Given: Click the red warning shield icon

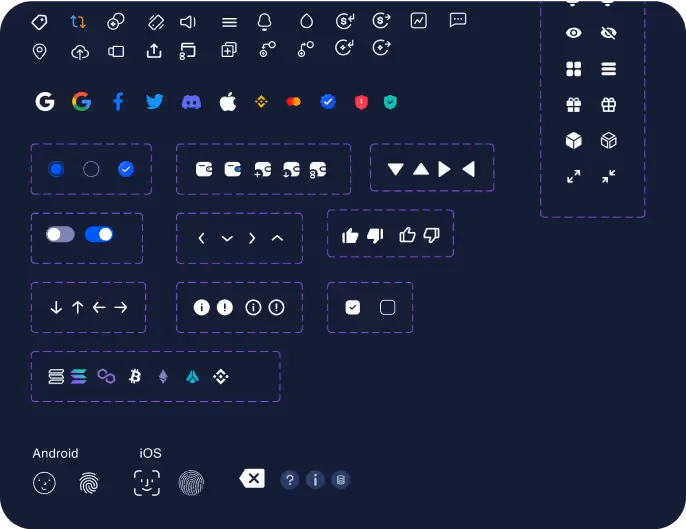Looking at the screenshot, I should pos(361,102).
